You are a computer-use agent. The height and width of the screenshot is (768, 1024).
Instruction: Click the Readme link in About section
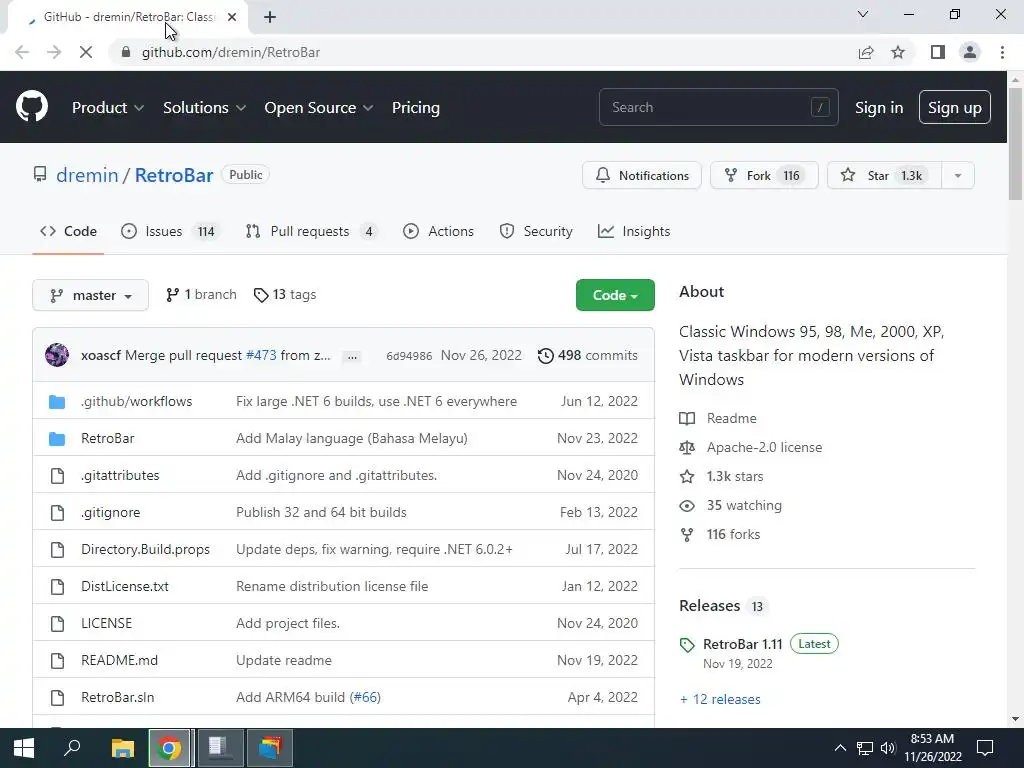731,418
